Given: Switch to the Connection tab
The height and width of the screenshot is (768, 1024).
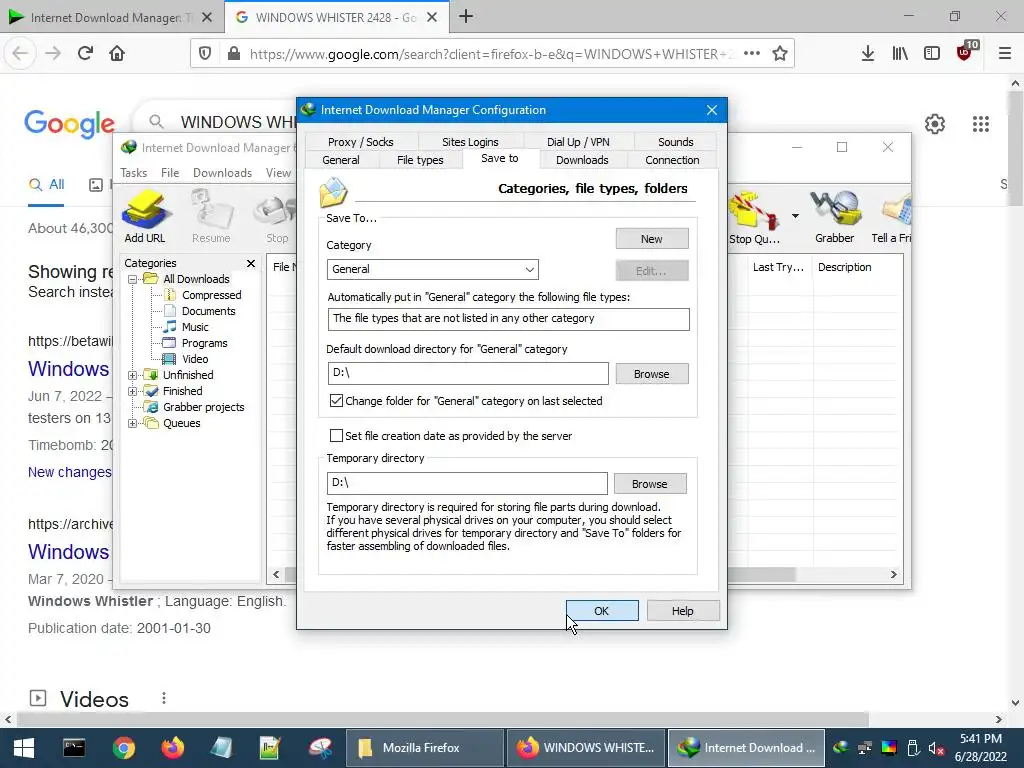Looking at the screenshot, I should tap(672, 160).
